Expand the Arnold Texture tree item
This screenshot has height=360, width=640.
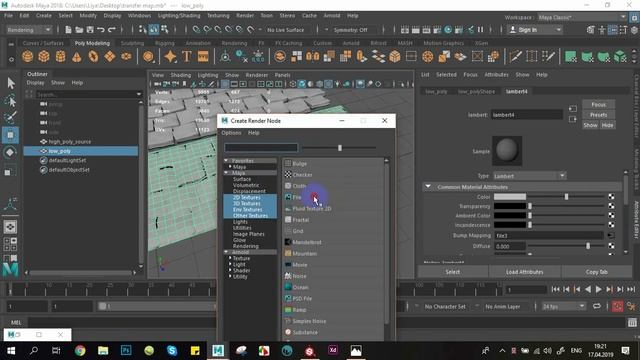230,258
